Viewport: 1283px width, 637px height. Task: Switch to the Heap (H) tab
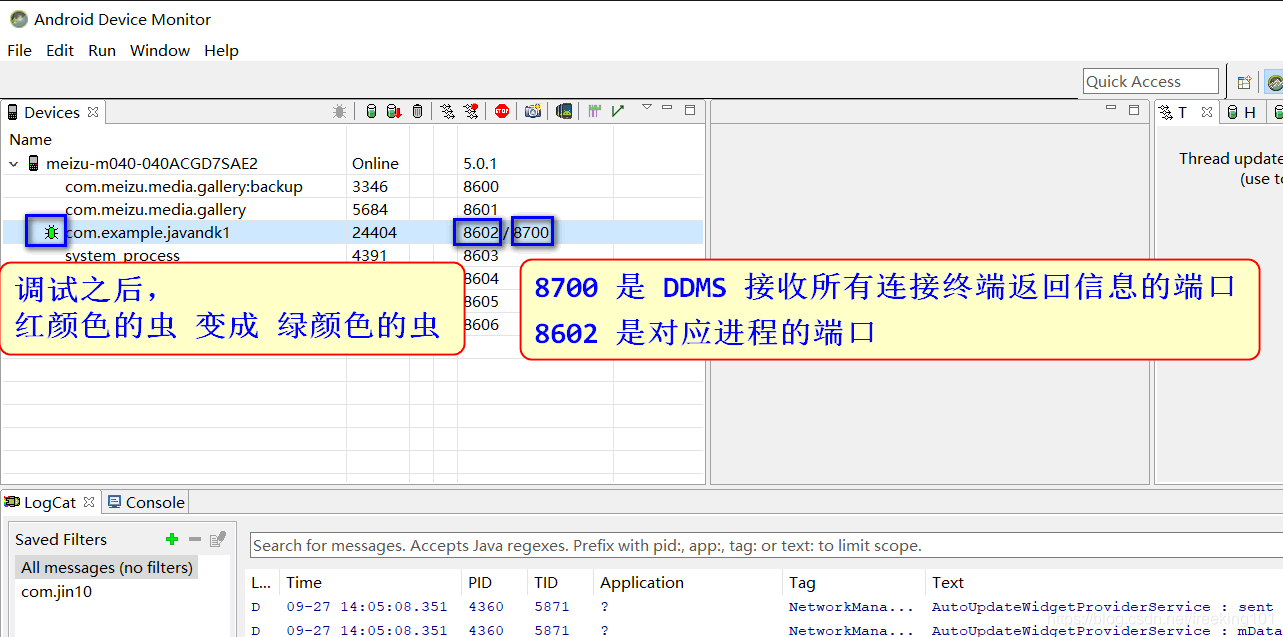1241,112
